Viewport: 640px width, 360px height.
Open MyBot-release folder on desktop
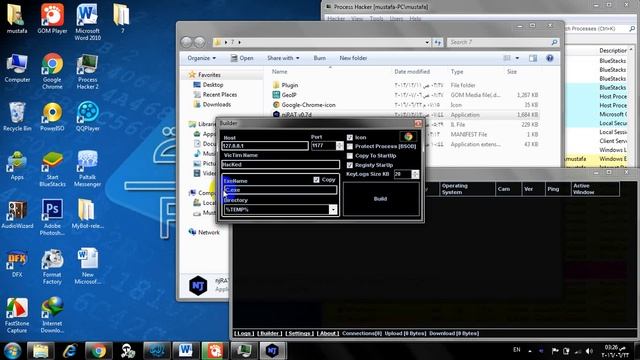(x=87, y=214)
